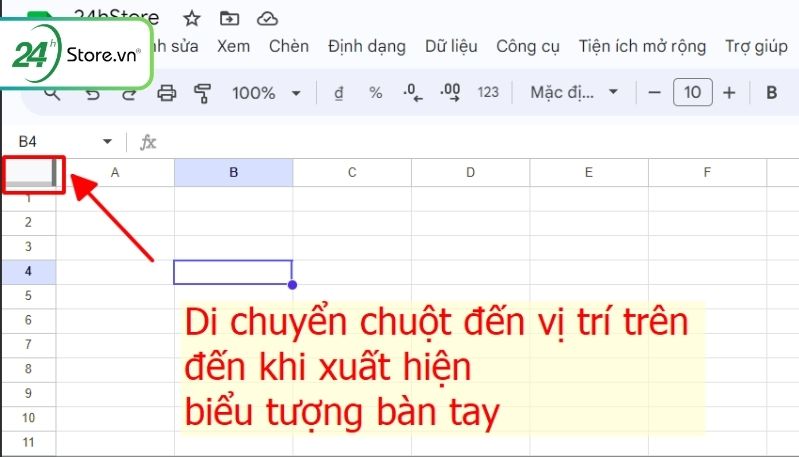Select row 6 header
Screen dimensions: 799x457
pyautogui.click(x=29, y=320)
